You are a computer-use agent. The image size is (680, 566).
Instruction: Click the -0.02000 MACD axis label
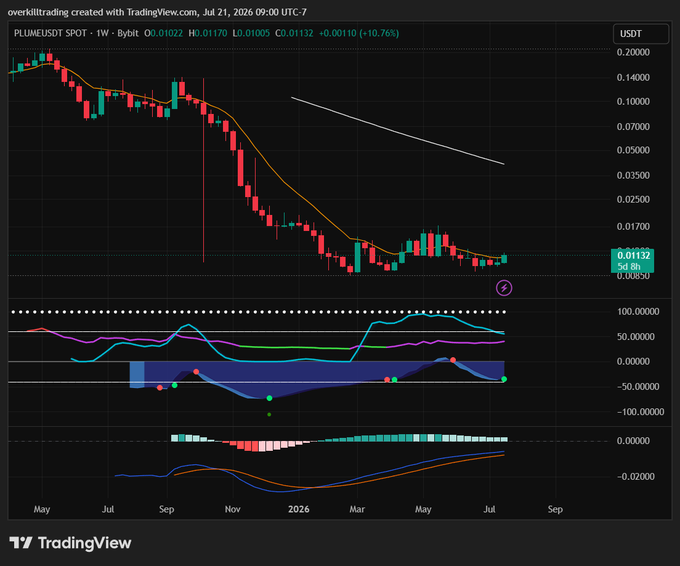pyautogui.click(x=635, y=477)
